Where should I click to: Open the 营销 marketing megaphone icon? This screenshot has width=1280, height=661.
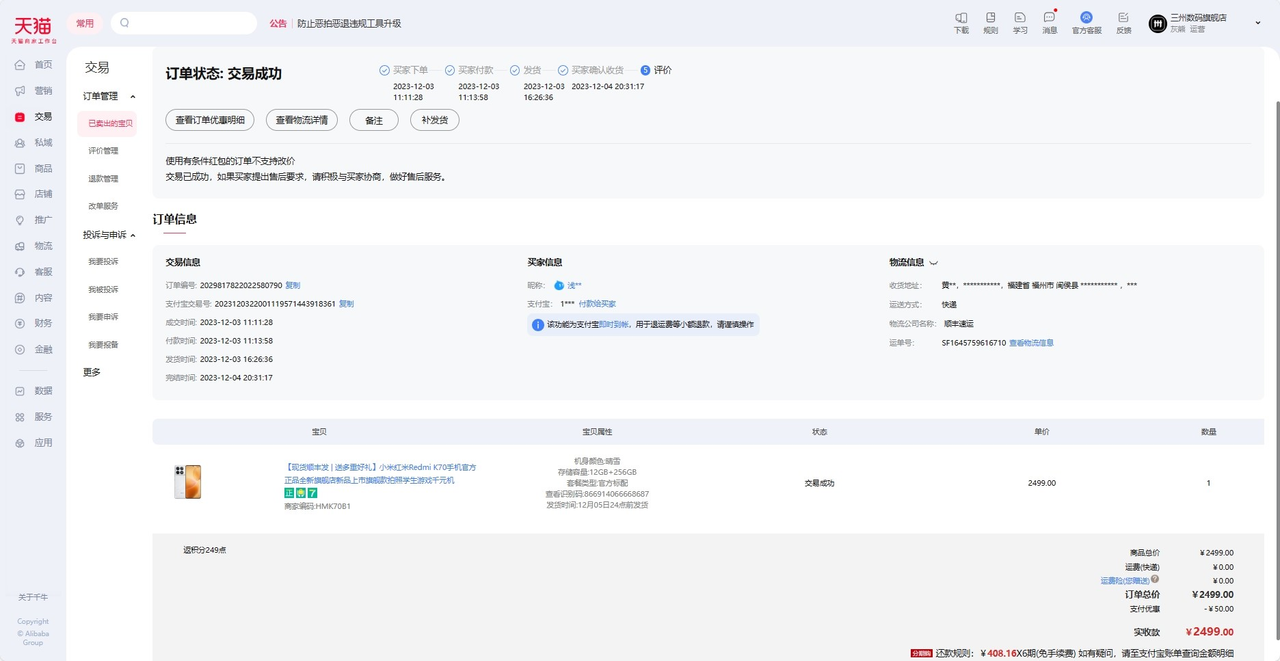pyautogui.click(x=20, y=90)
